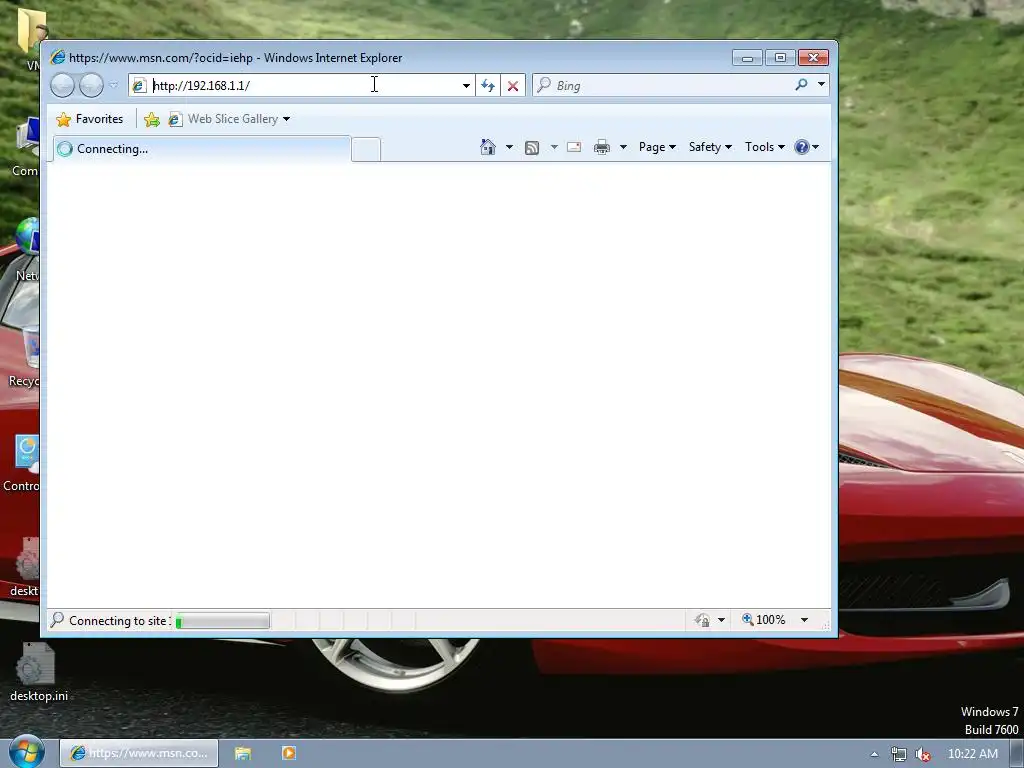Screen dimensions: 1024x768
Task: Open the Tools menu
Action: pyautogui.click(x=765, y=147)
